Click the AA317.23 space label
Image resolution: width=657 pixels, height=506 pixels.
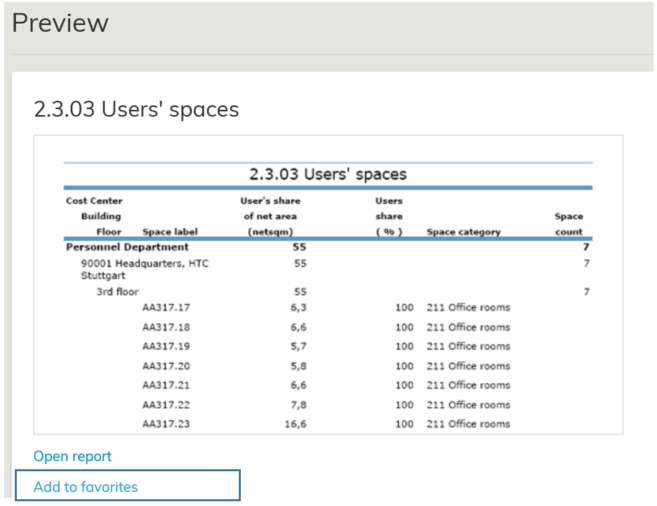pyautogui.click(x=166, y=424)
